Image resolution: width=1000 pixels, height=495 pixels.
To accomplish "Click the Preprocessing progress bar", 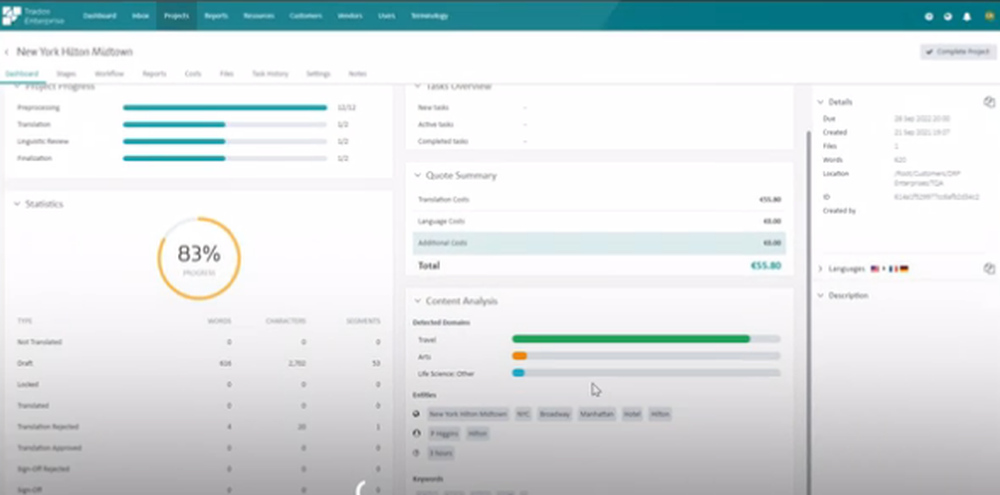I will (x=224, y=108).
